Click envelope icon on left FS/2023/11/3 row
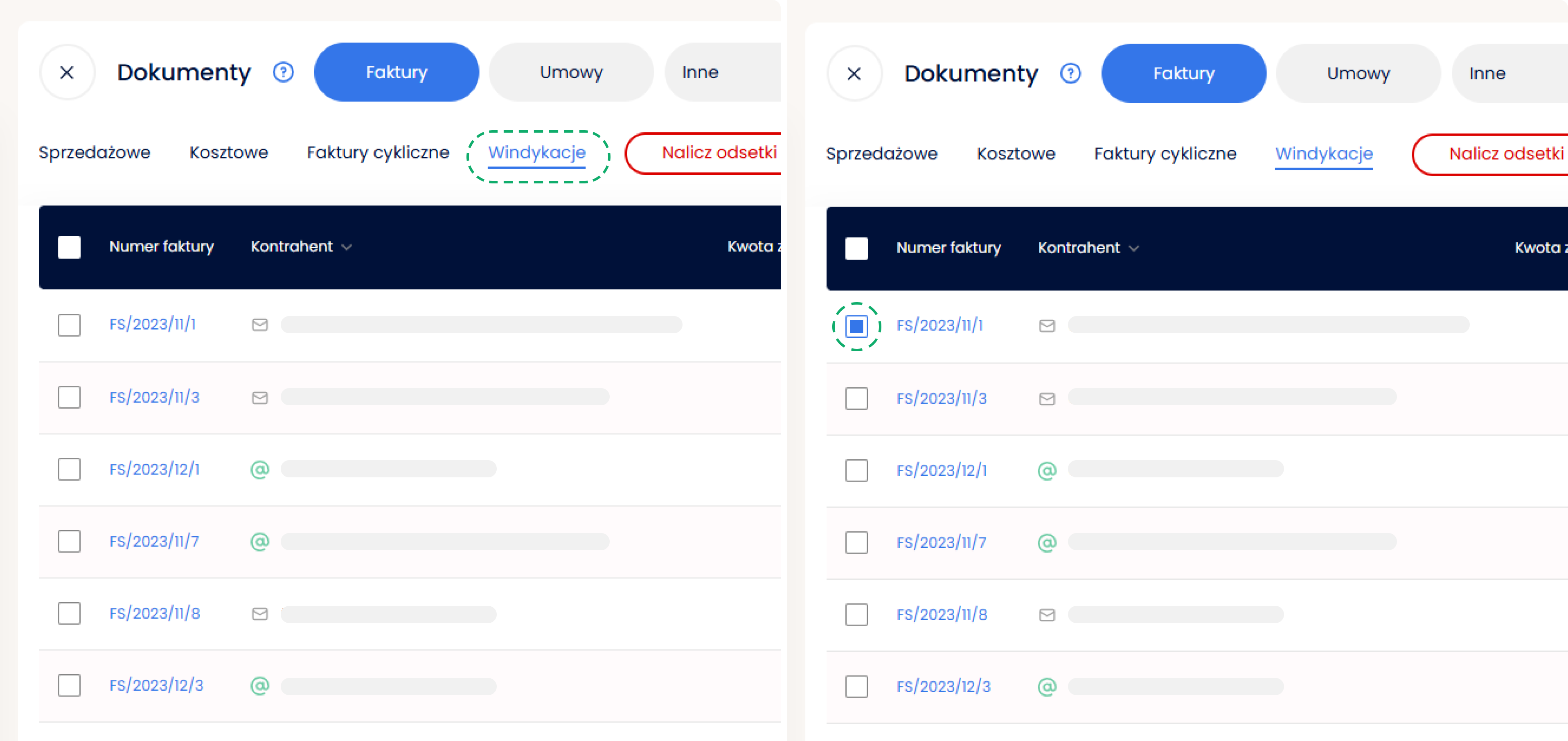This screenshot has width=1568, height=741. 260,398
